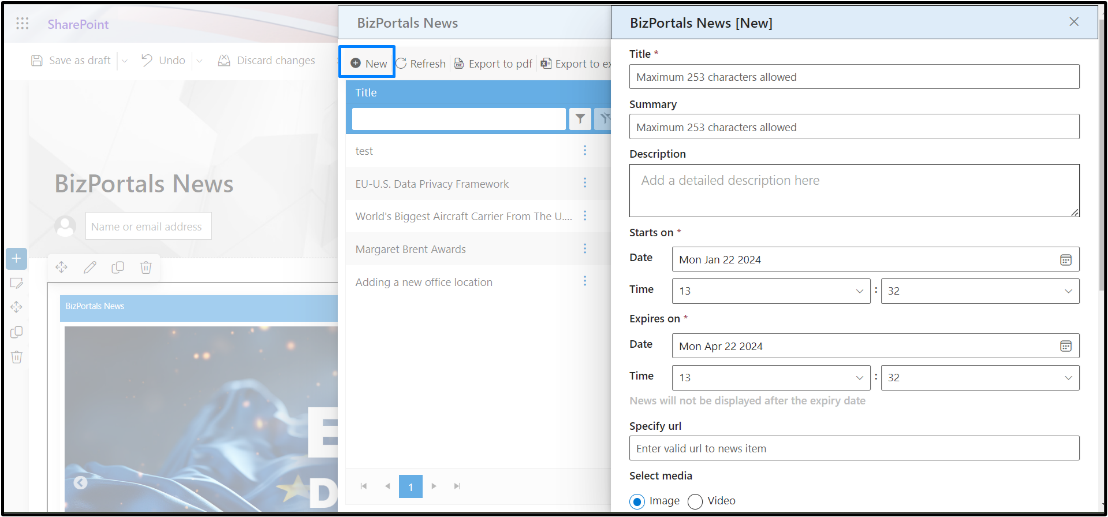Image resolution: width=1108 pixels, height=517 pixels.
Task: Click the duplicate section icon in left rail
Action: pos(16,332)
